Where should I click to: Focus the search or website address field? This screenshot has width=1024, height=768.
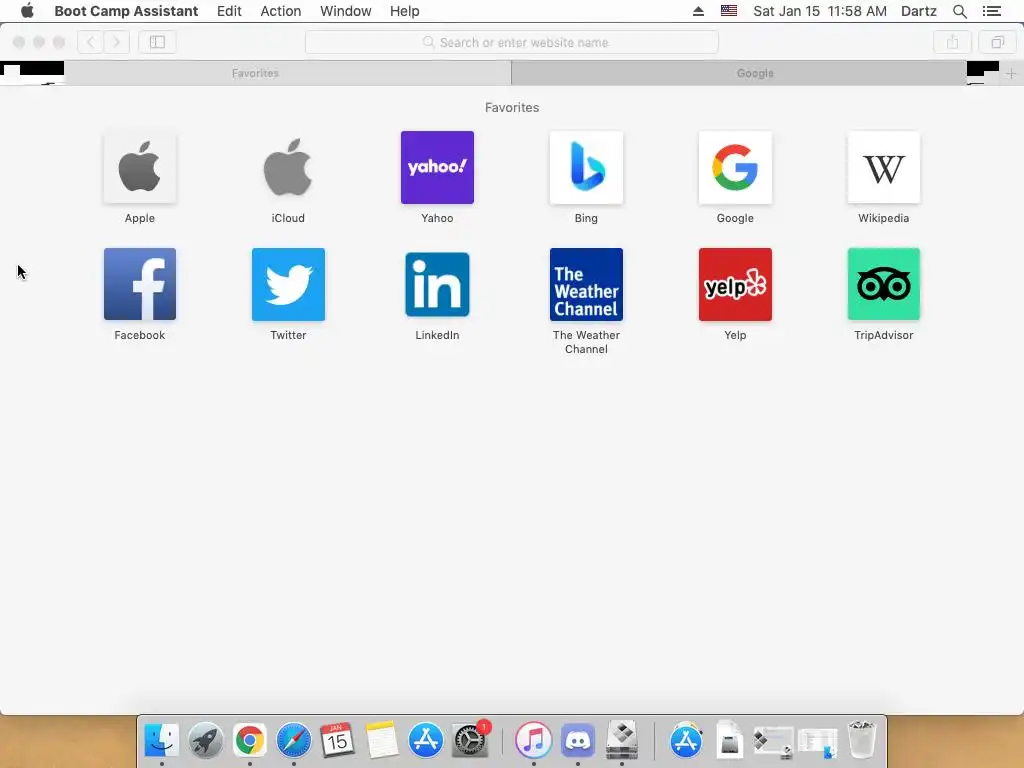pos(512,42)
